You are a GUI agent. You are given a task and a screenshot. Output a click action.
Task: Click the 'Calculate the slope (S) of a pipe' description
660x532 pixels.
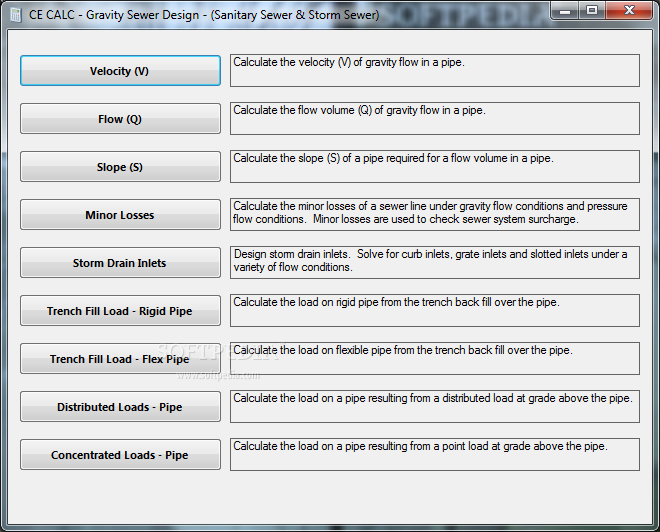435,166
